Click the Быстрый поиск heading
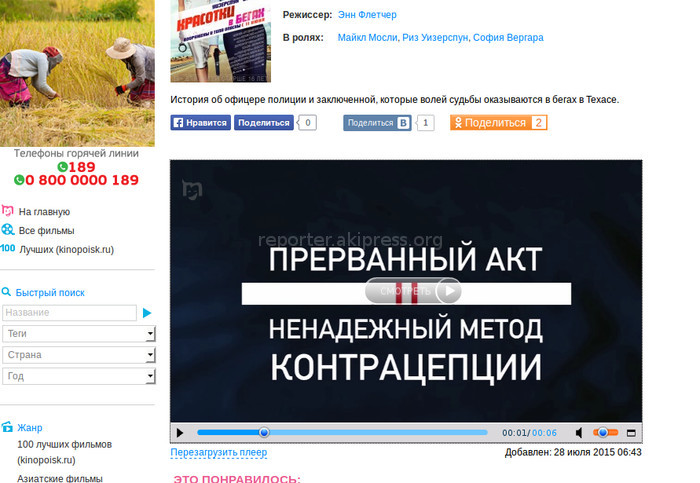 (50, 293)
